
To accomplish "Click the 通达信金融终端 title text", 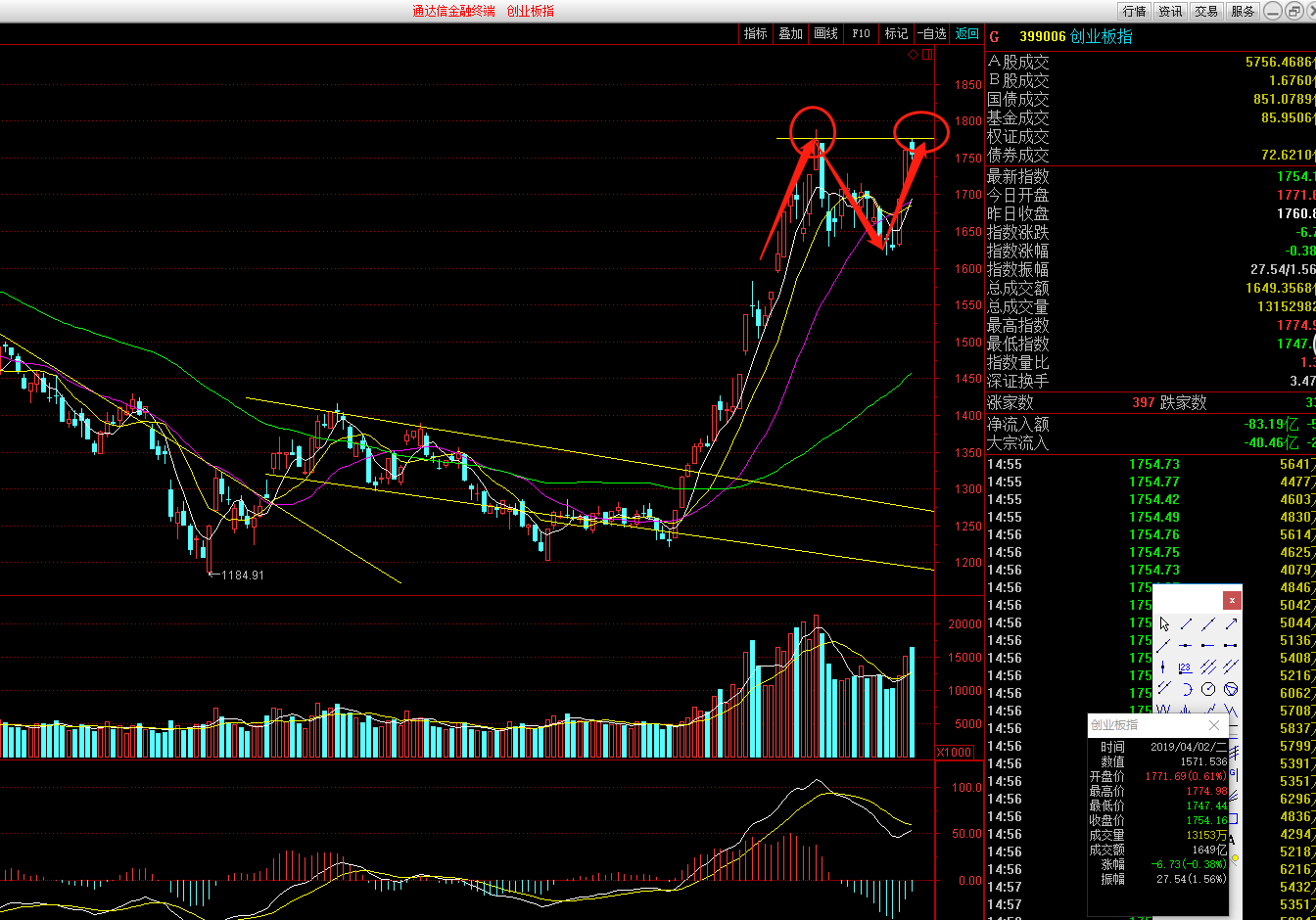I will point(454,11).
